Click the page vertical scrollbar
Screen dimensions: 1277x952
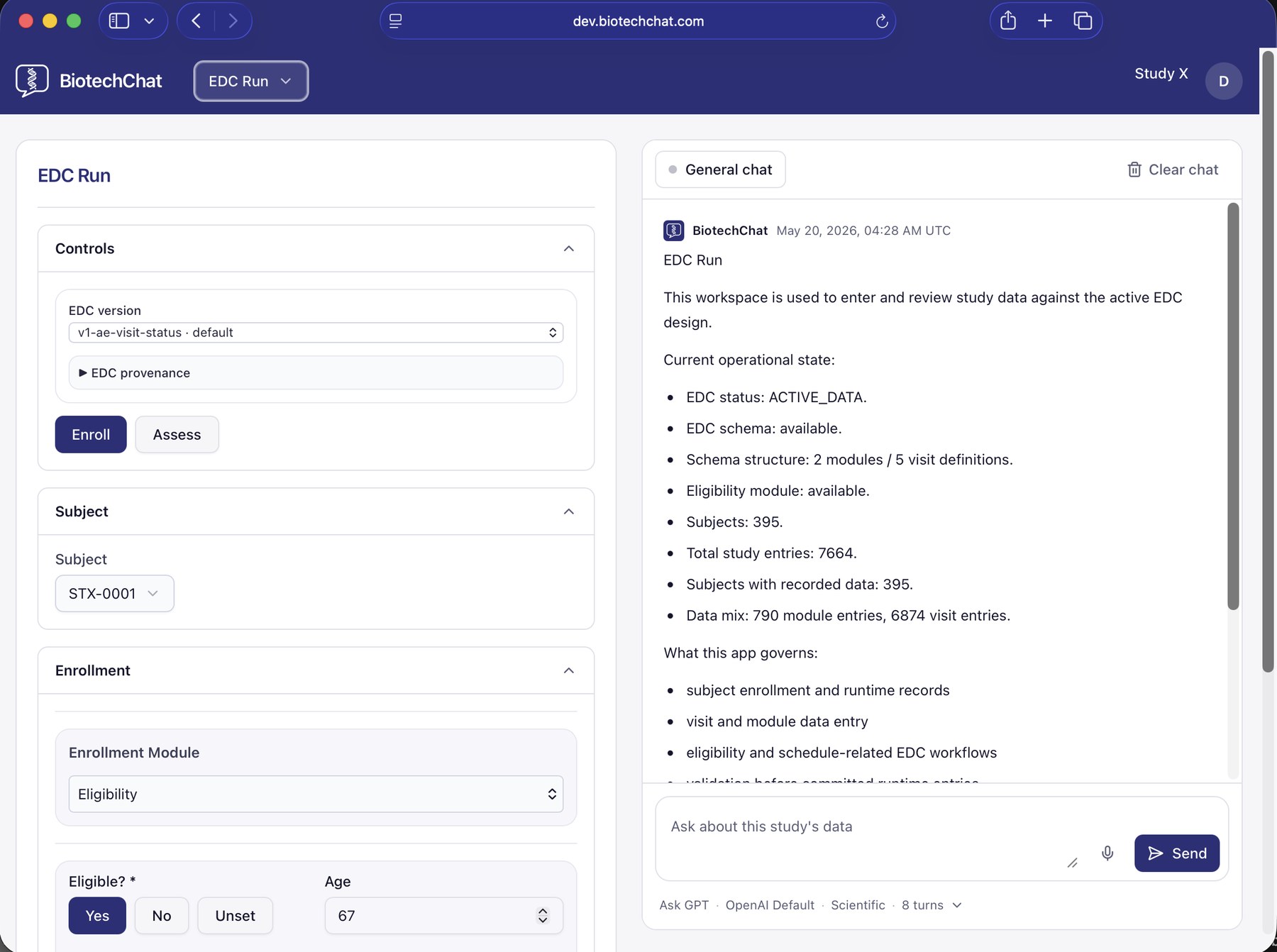1268,362
